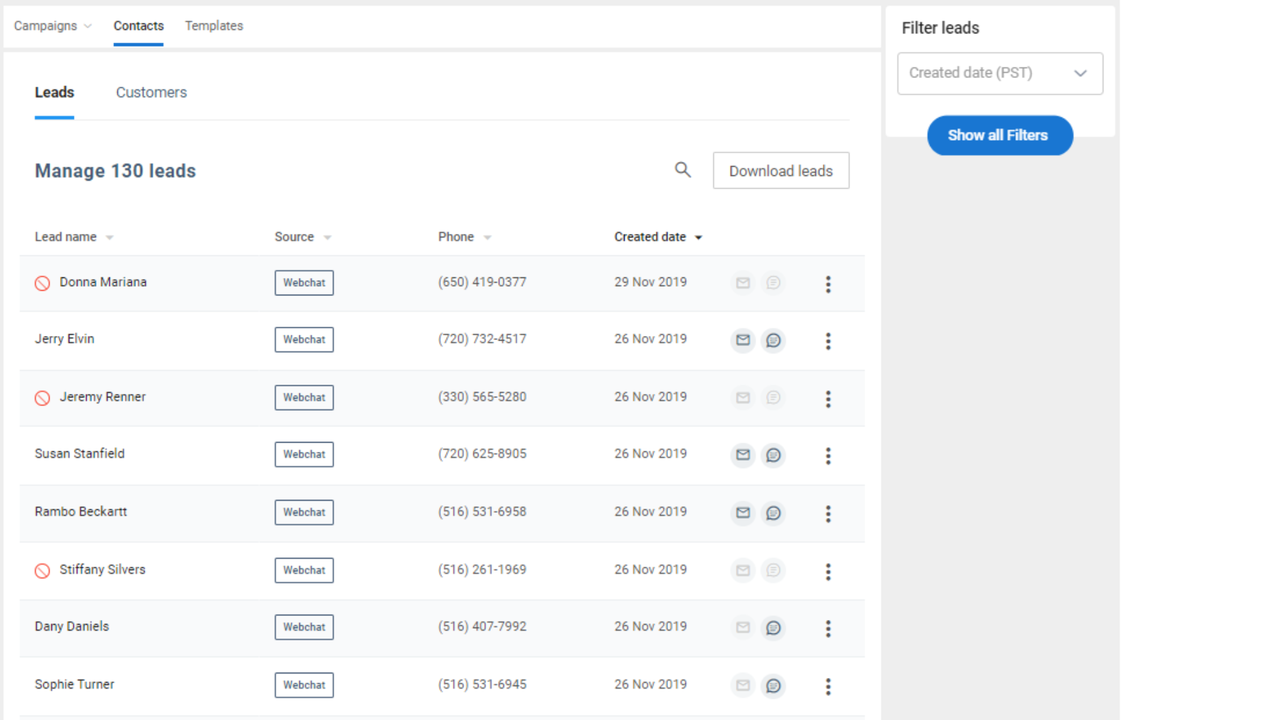Click the search magnifier icon
The image size is (1280, 720).
pyautogui.click(x=683, y=170)
